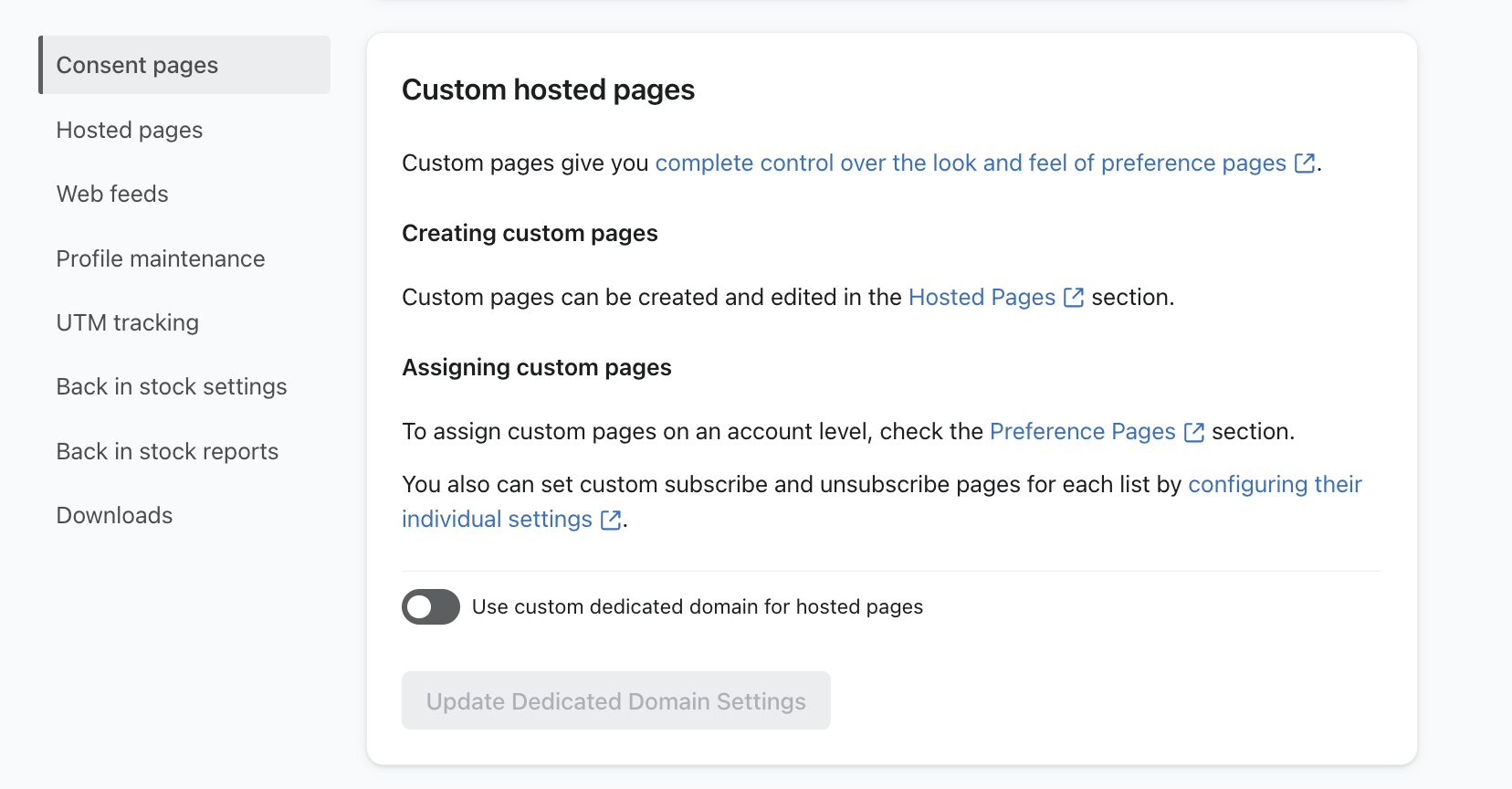Image resolution: width=1512 pixels, height=789 pixels.
Task: Click the external link icon beside Preference Pages
Action: coord(1193,432)
